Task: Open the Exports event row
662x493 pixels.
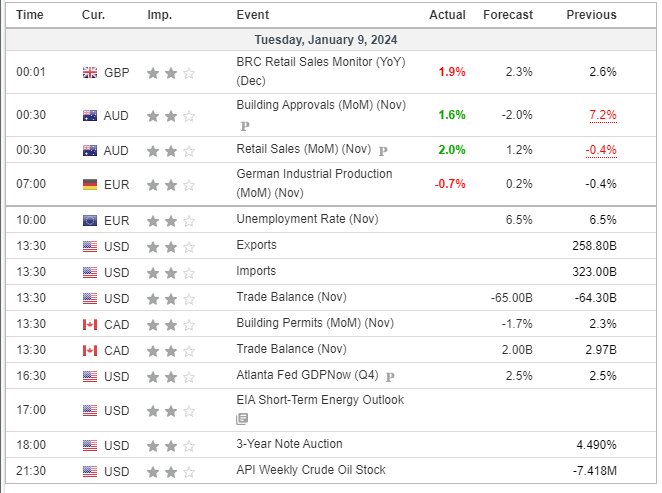Action: pyautogui.click(x=257, y=245)
